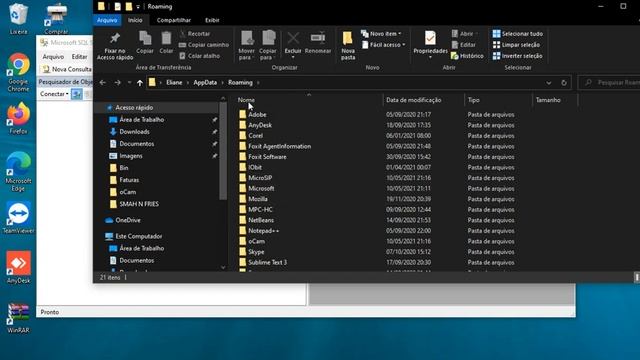
Task: Select the Foxit Software folder
Action: tap(267, 157)
